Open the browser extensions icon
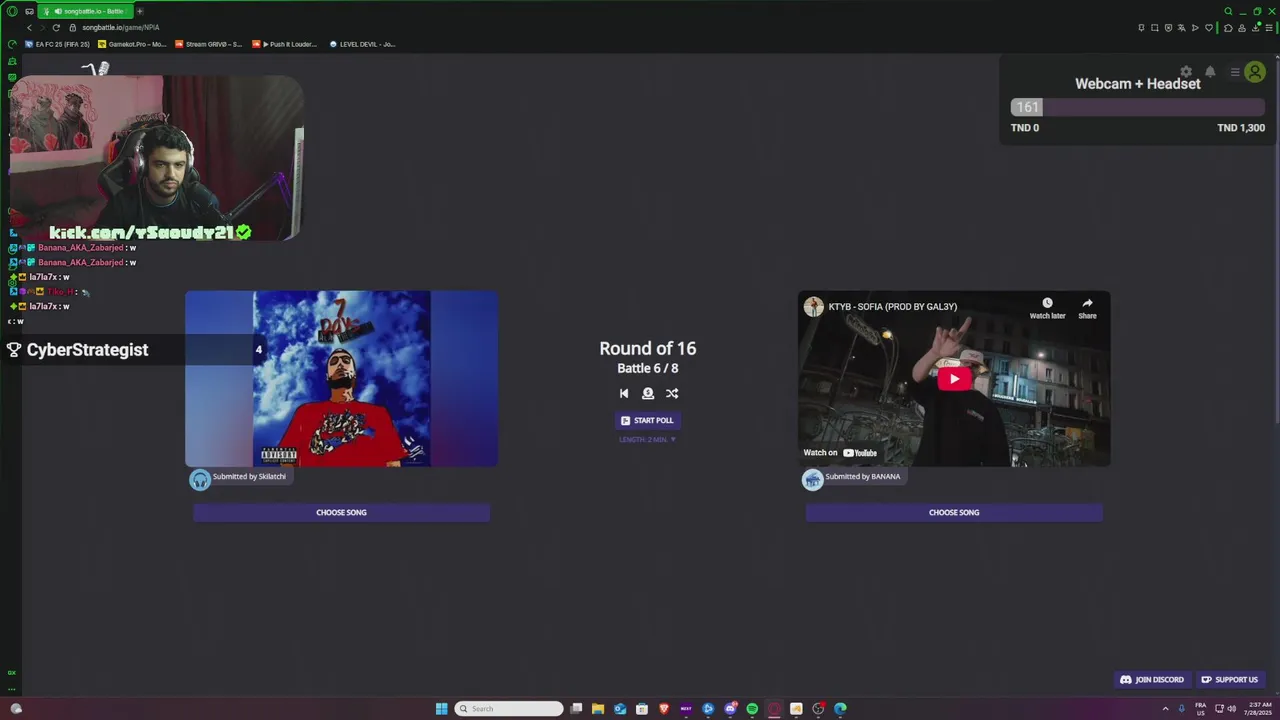The width and height of the screenshot is (1280, 720). 1228,28
